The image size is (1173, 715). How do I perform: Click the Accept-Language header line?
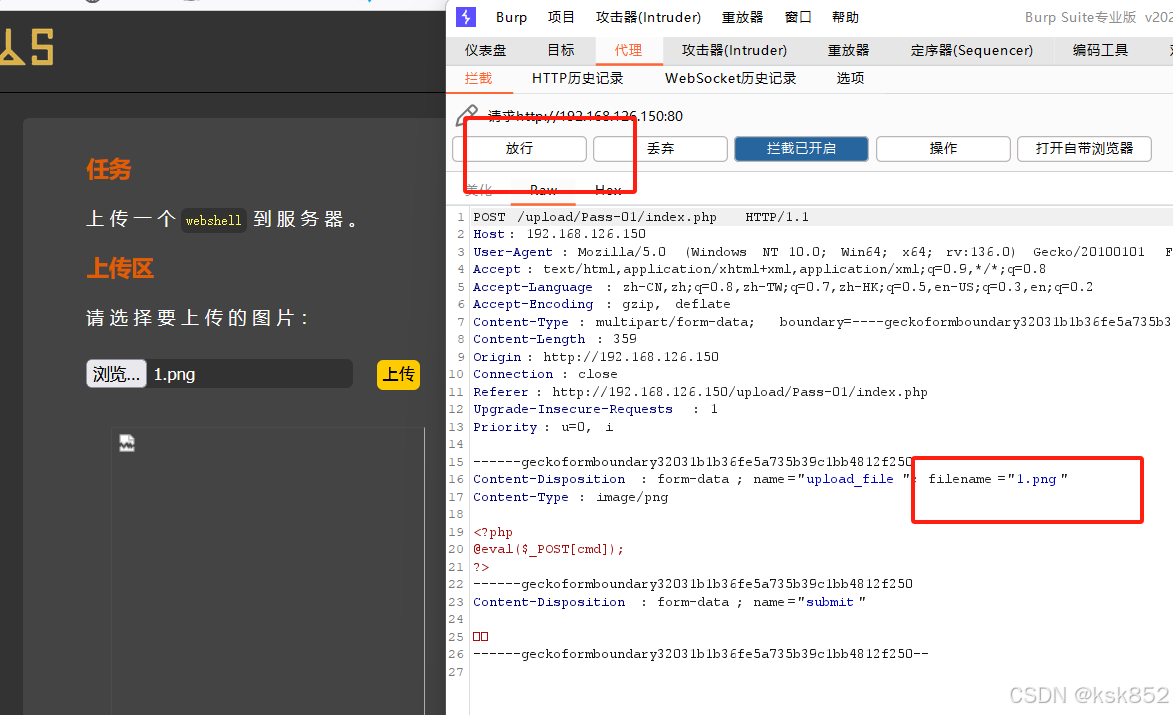[x=782, y=287]
